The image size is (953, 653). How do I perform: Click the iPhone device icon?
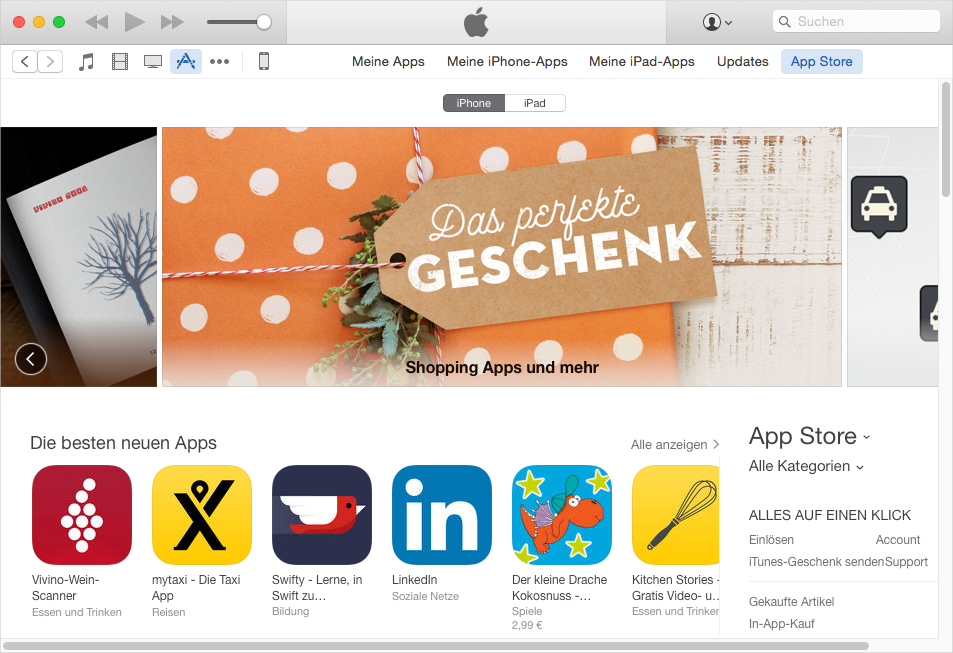pos(264,61)
